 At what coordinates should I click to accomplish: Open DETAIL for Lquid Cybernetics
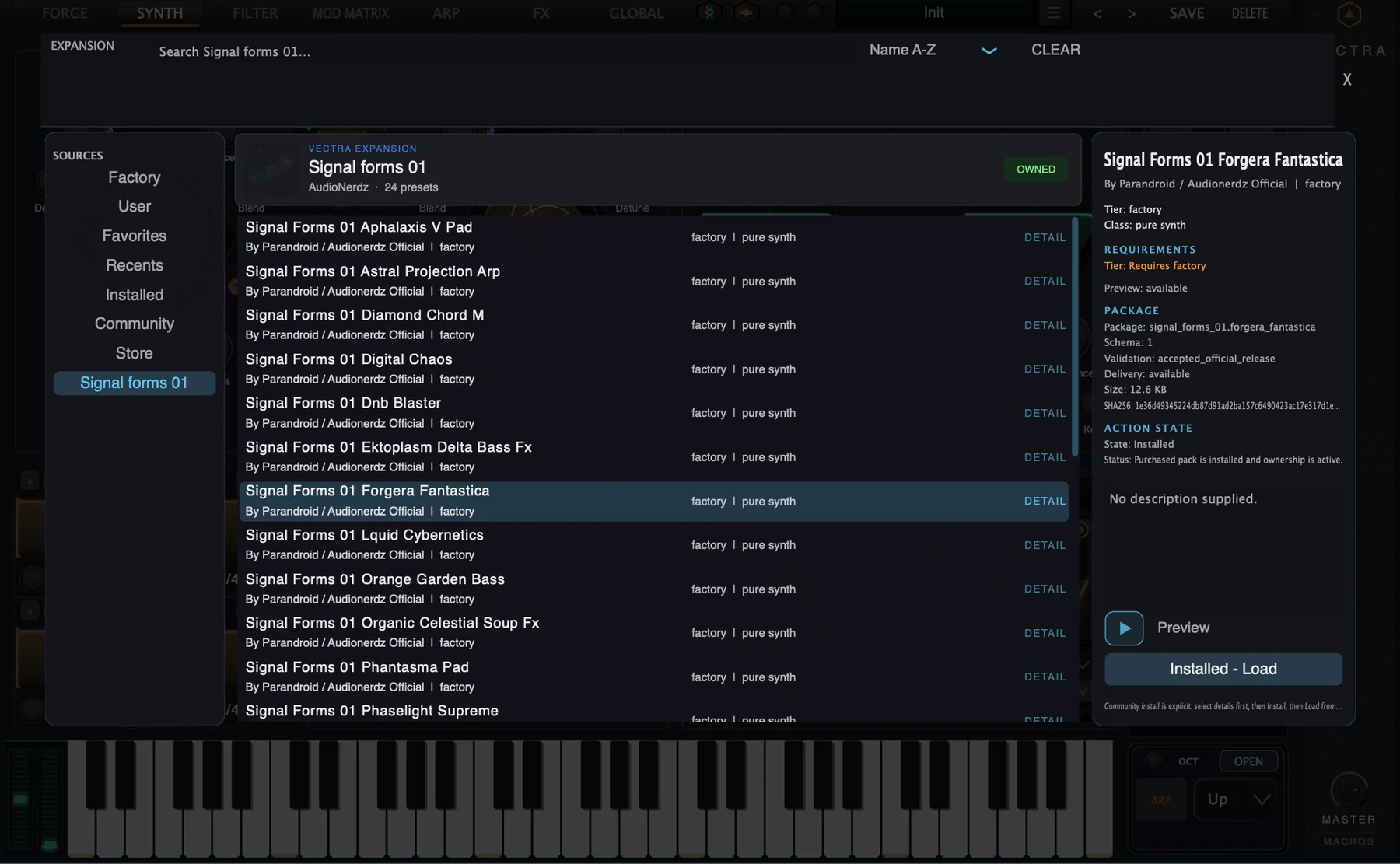1045,545
